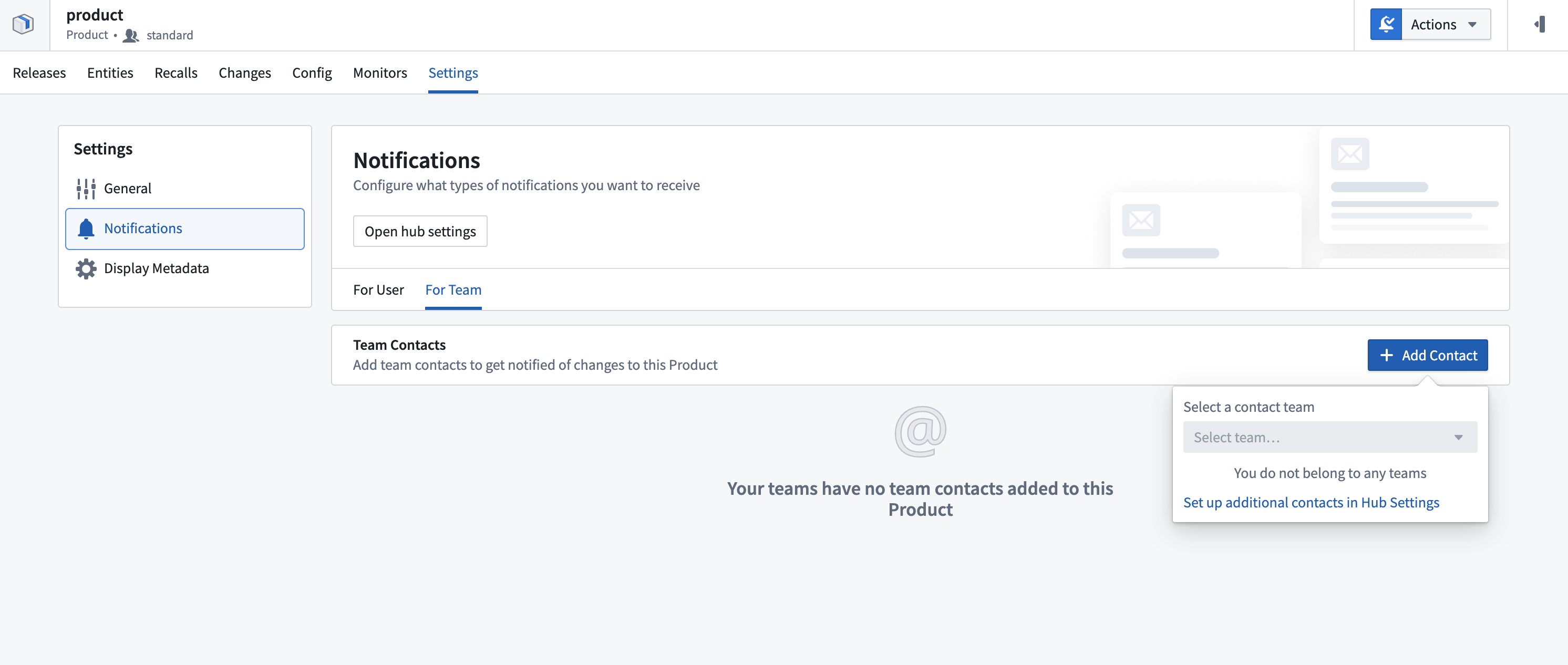Switch to the For User tab
1568x665 pixels.
click(x=378, y=290)
